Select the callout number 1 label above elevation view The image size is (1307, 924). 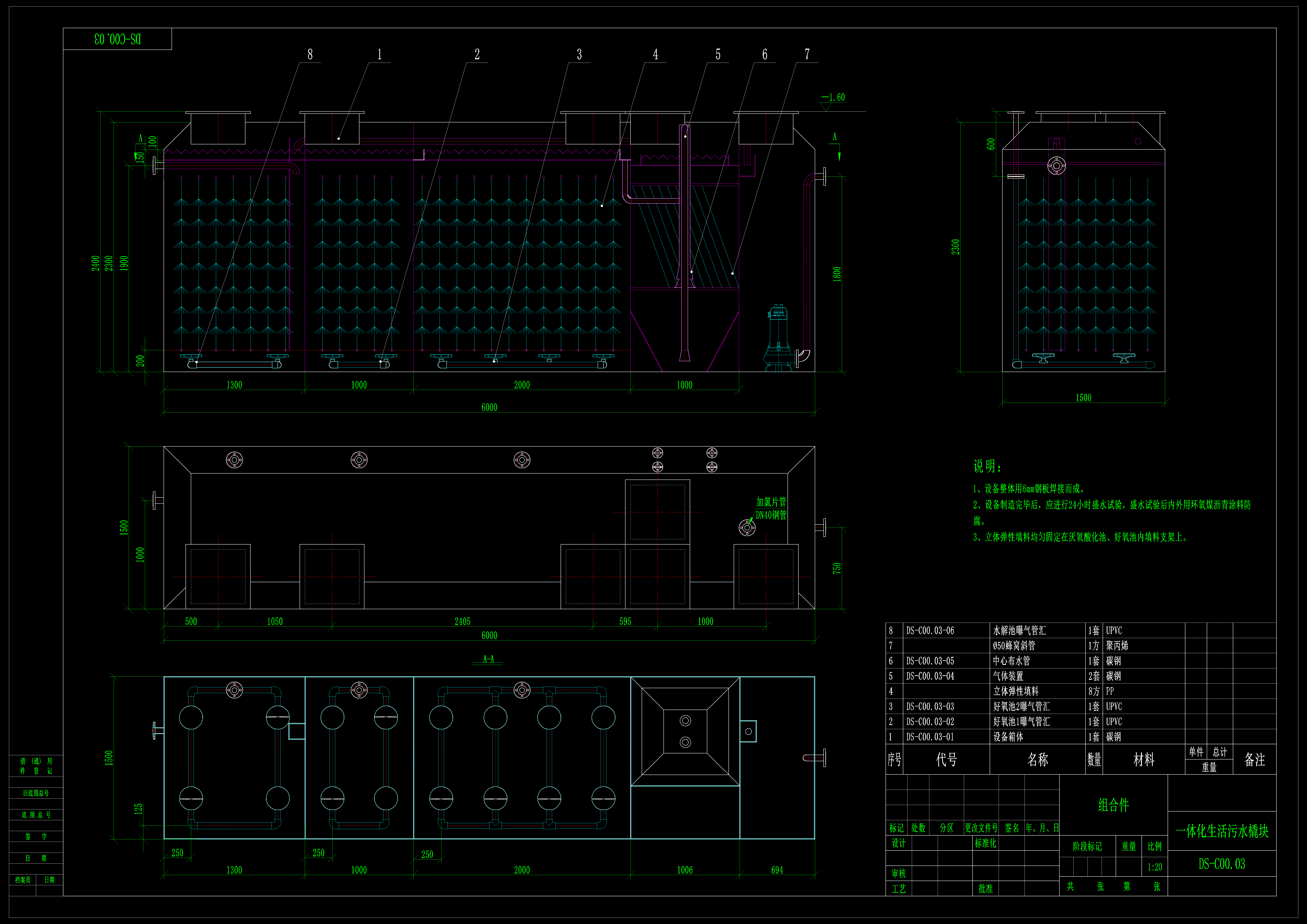pos(380,54)
